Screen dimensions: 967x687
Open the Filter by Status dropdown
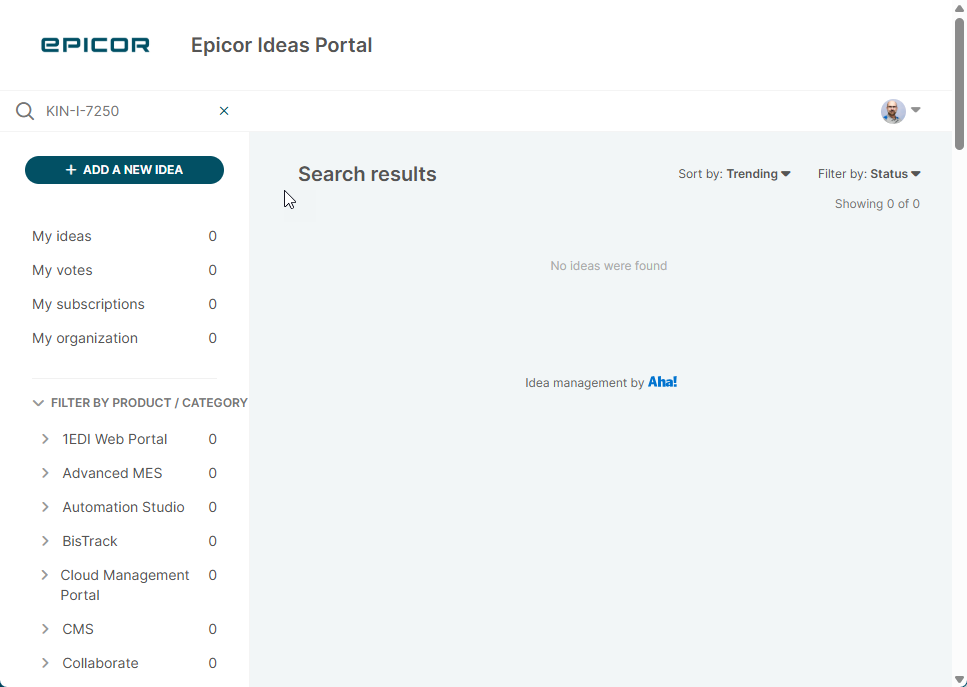pyautogui.click(x=869, y=174)
